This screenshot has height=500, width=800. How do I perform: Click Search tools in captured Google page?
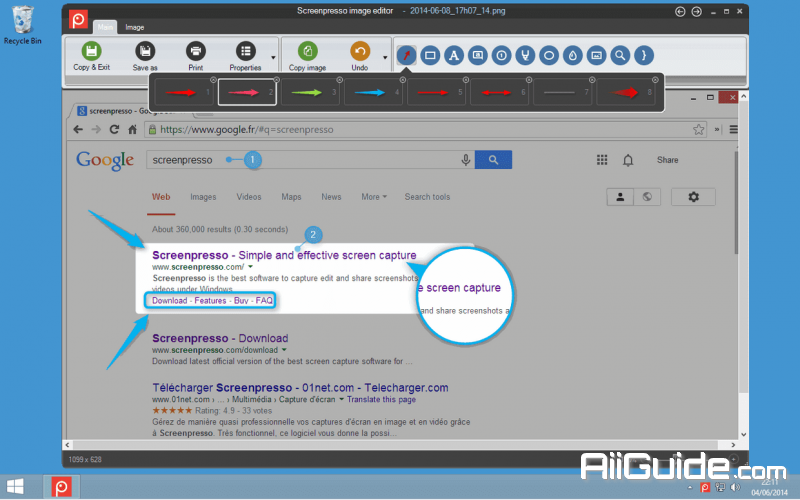(x=427, y=197)
